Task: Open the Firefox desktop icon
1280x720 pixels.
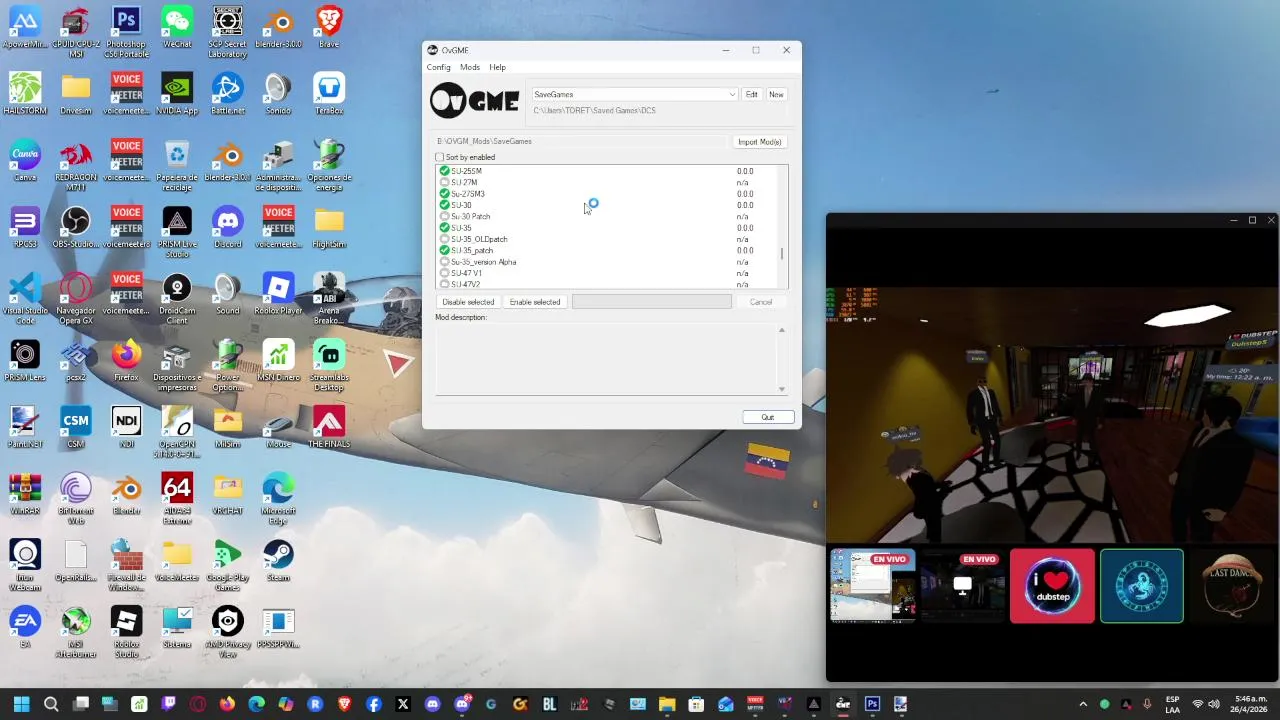Action: click(x=126, y=361)
